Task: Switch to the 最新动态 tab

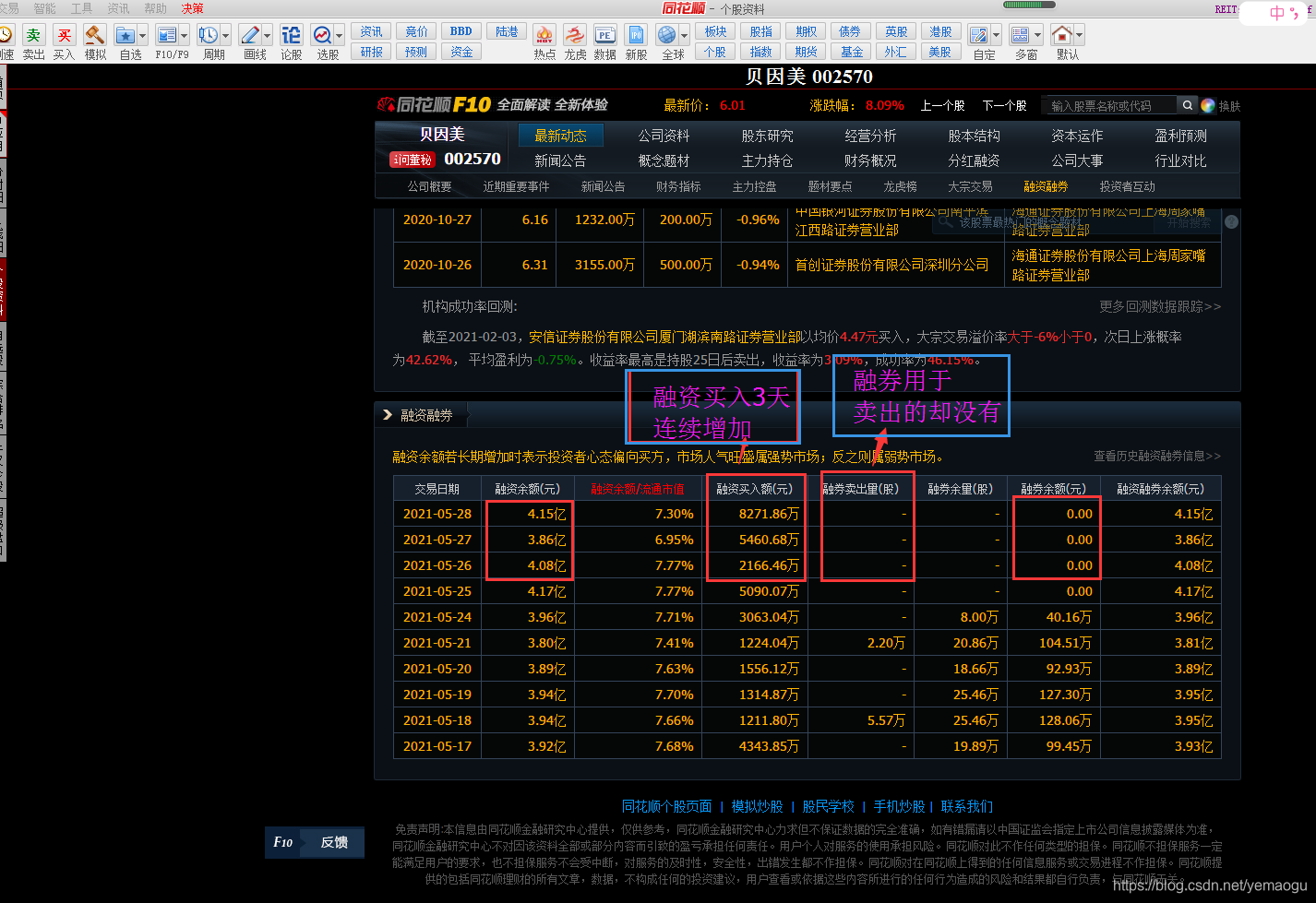Action: pyautogui.click(x=560, y=136)
